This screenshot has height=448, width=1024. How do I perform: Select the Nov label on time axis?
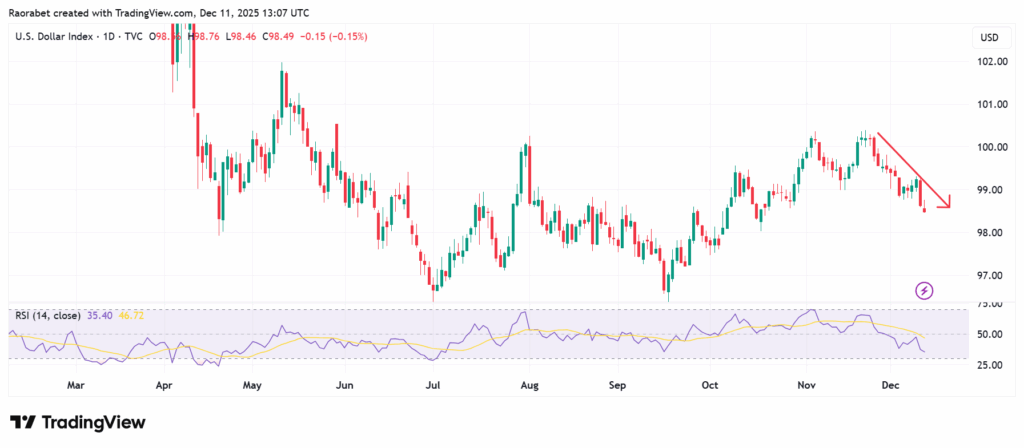point(807,383)
